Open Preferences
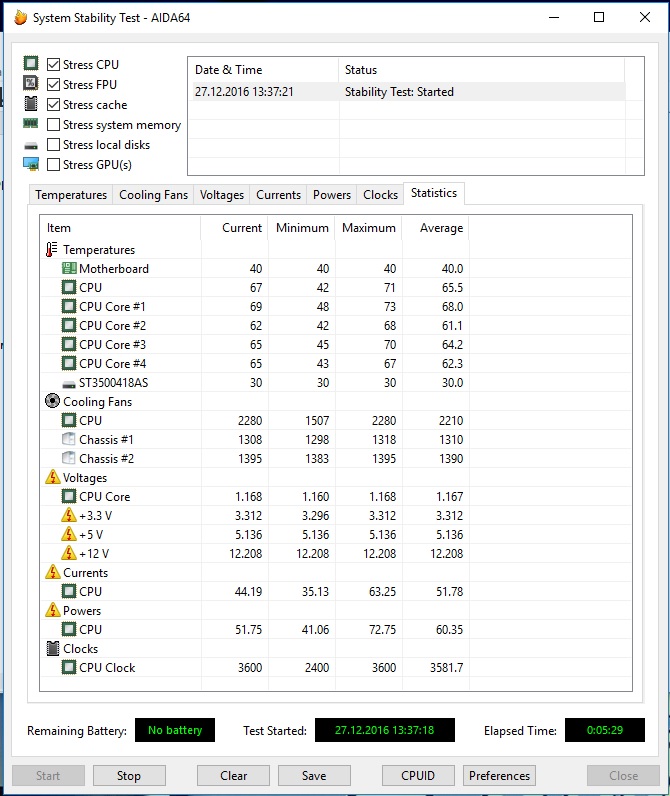 click(499, 776)
